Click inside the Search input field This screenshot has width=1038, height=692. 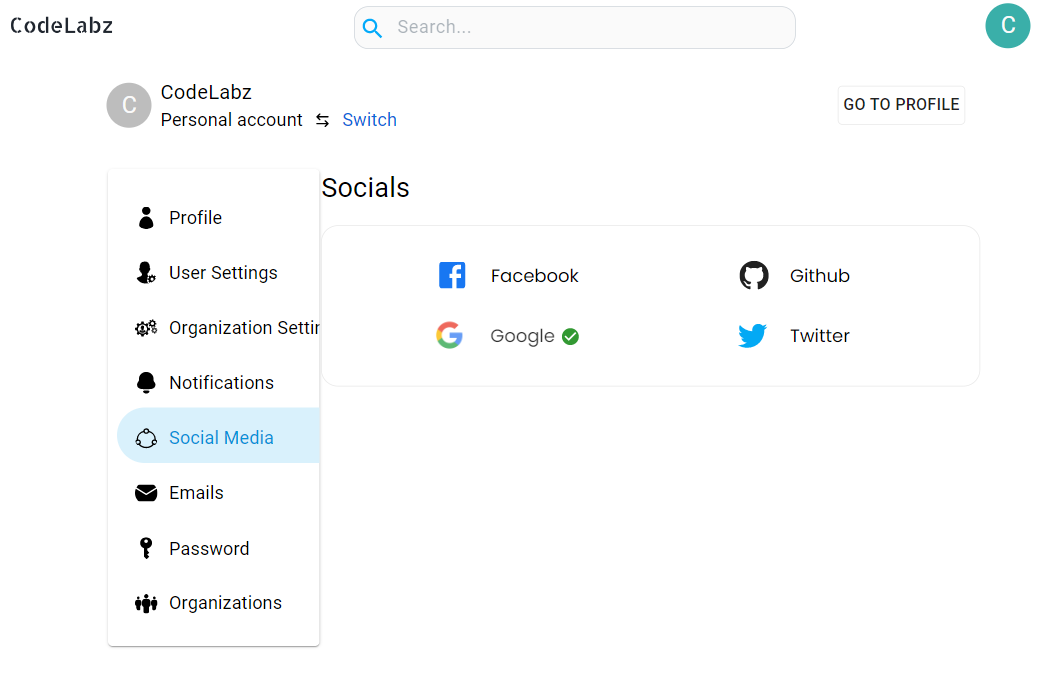(x=574, y=27)
